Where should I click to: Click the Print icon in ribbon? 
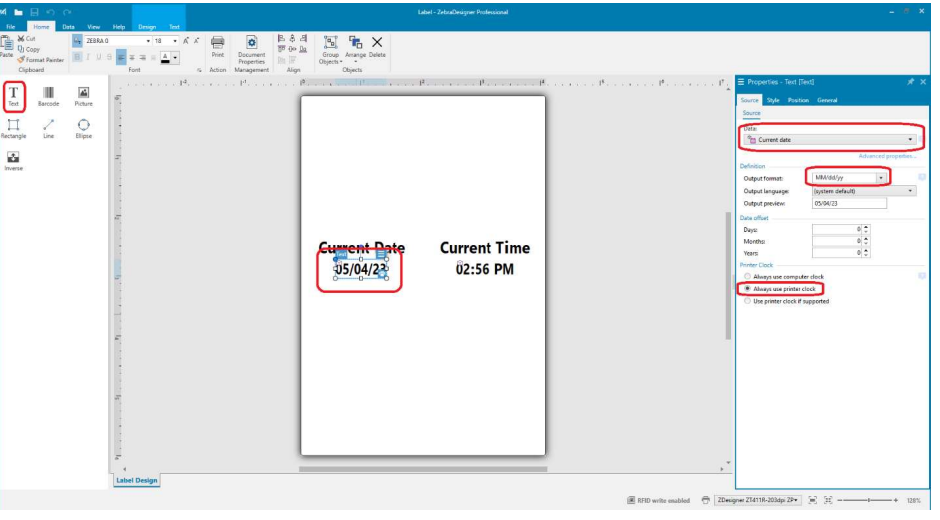(217, 47)
